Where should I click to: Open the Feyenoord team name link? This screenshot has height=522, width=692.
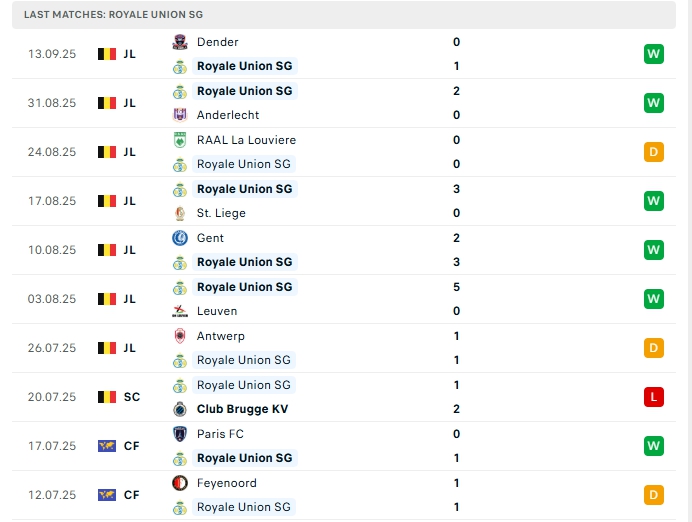pos(226,483)
